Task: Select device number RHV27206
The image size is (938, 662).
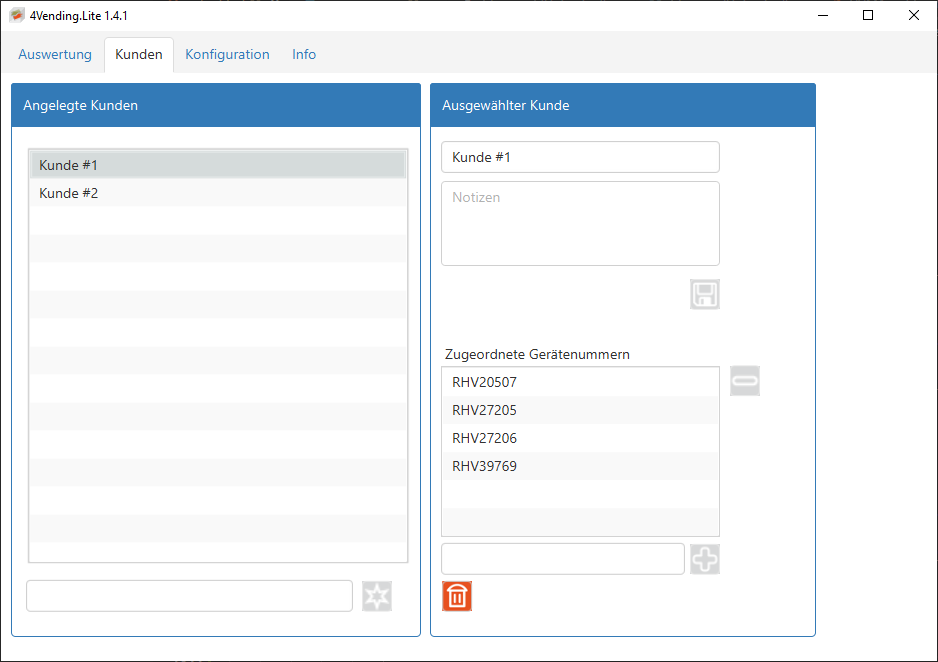Action: click(580, 438)
